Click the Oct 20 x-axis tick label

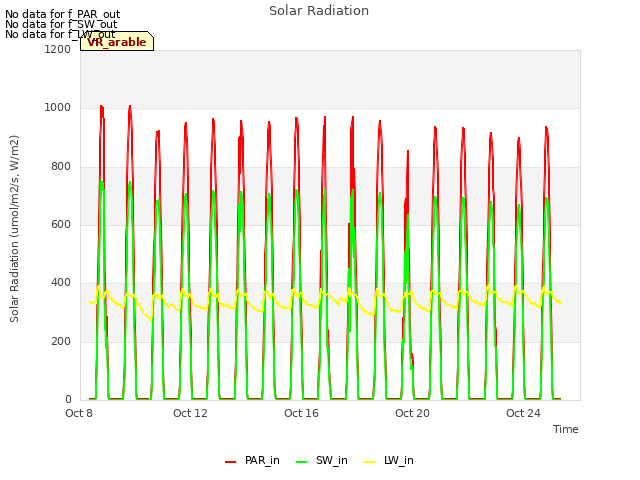coord(412,413)
